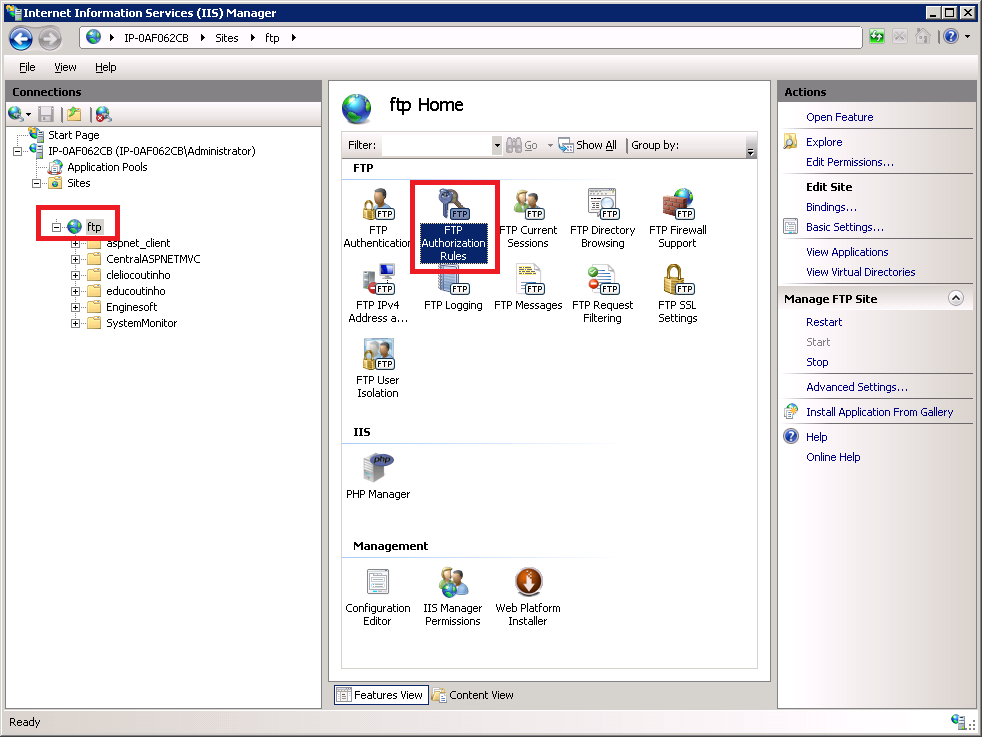Open FTP Current Sessions feature
The image size is (982, 737).
[528, 219]
